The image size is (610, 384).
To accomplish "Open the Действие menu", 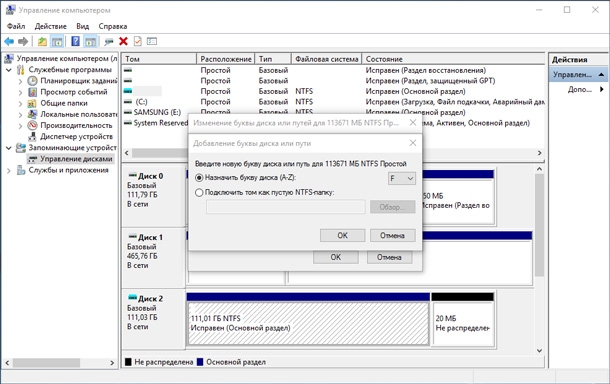I will [51, 26].
